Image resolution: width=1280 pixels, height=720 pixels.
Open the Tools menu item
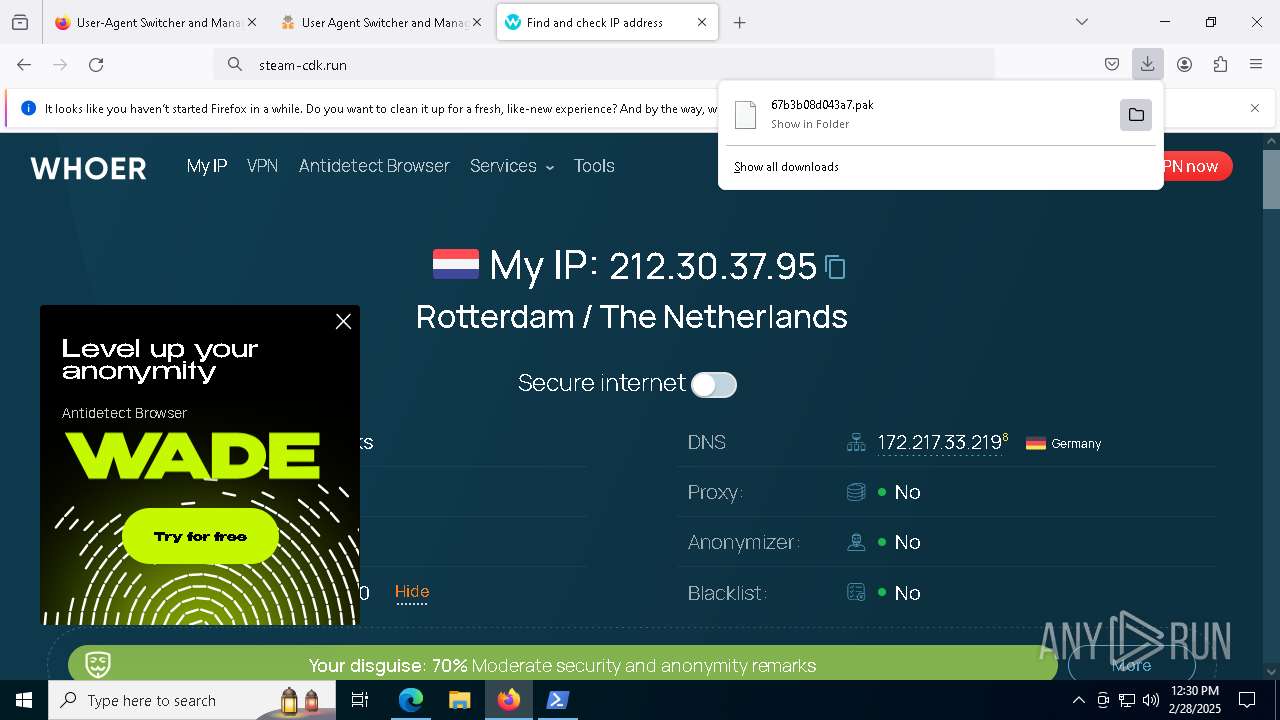[594, 166]
